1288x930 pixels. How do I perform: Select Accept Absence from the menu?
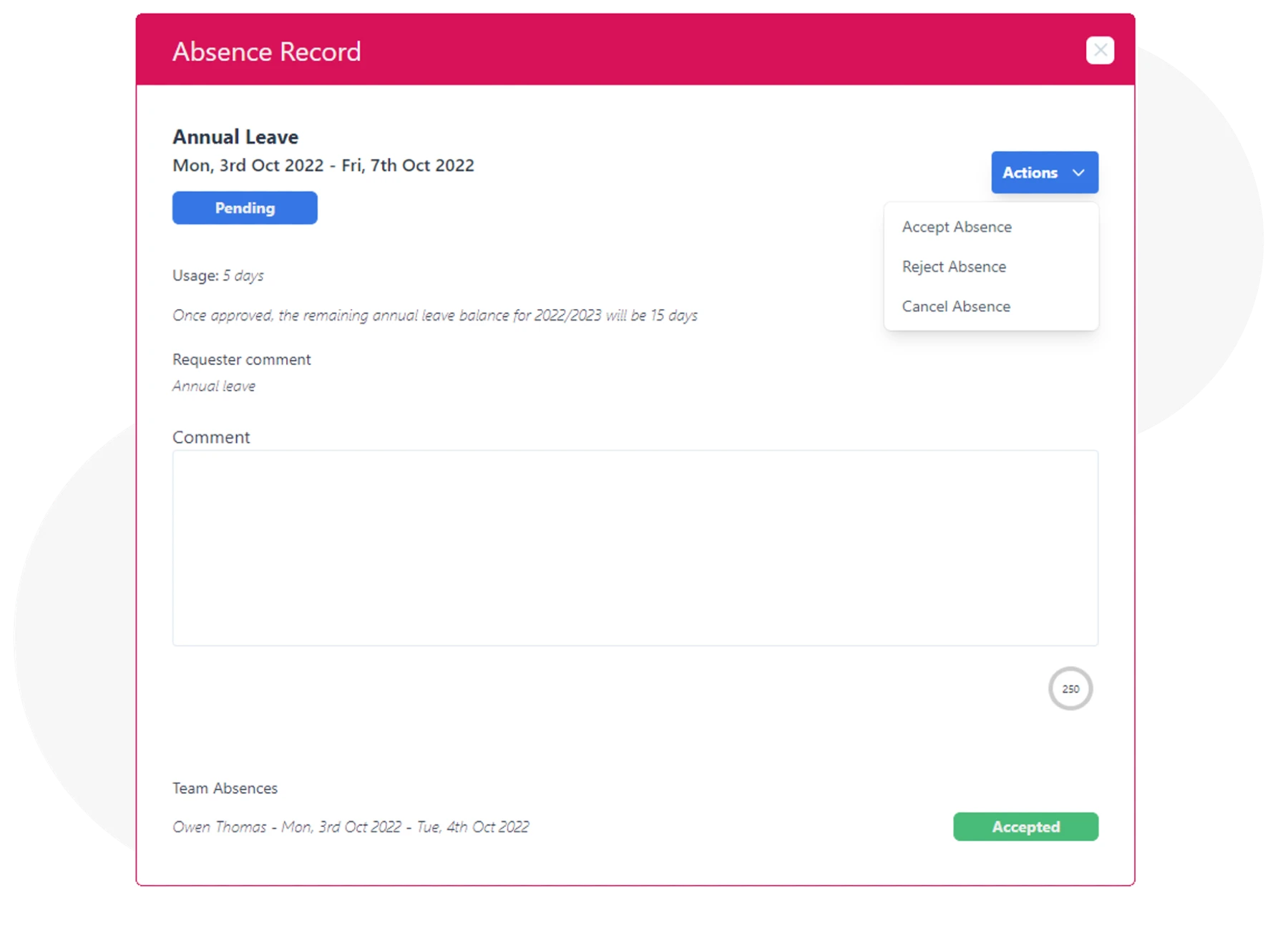coord(957,227)
